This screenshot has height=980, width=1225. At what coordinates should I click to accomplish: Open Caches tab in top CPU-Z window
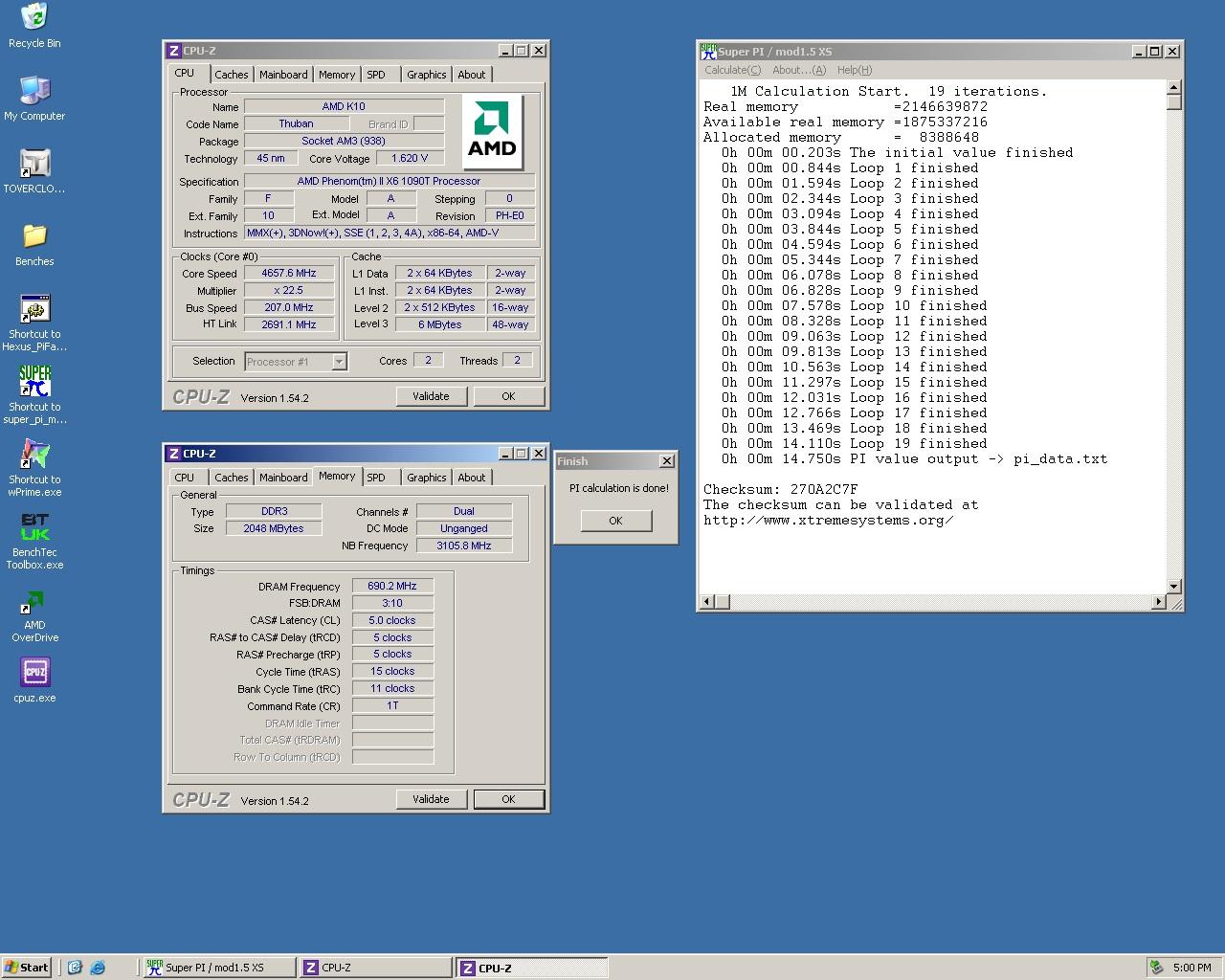pos(231,75)
